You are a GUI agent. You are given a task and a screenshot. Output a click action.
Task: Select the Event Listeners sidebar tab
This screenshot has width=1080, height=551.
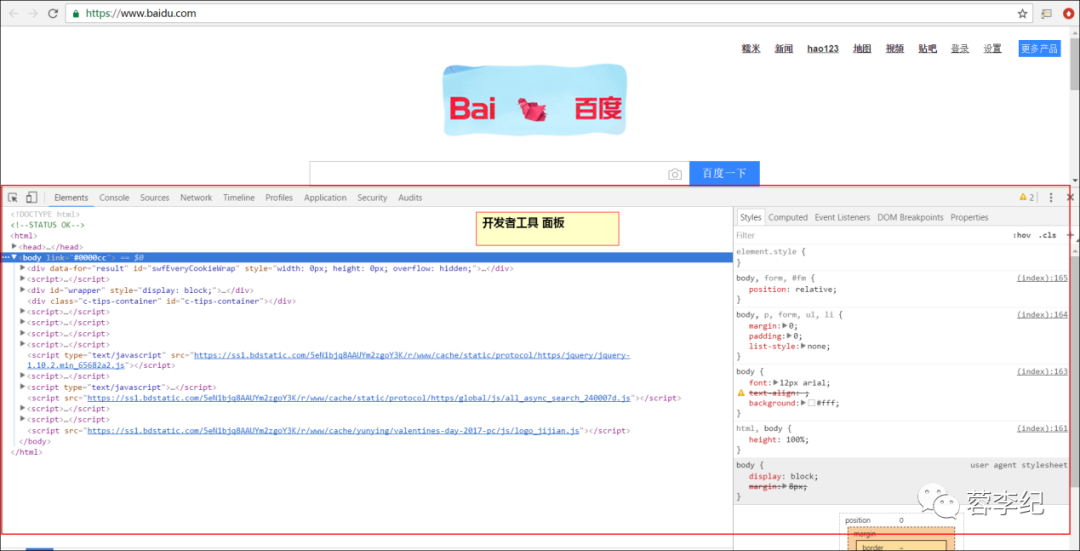click(842, 218)
